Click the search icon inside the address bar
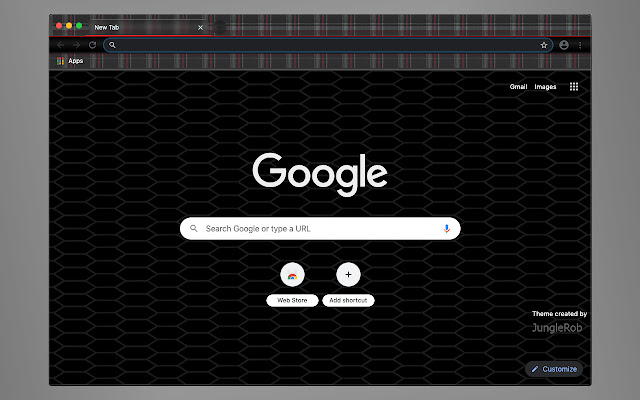This screenshot has height=400, width=640. pos(112,45)
